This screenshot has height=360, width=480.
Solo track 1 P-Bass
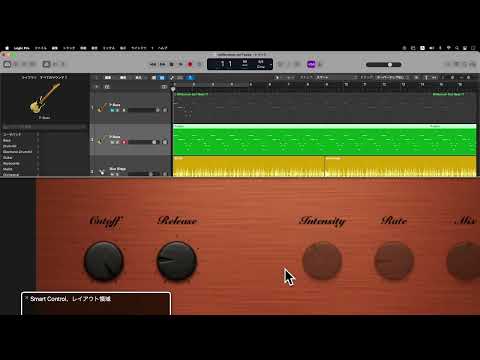(117, 110)
